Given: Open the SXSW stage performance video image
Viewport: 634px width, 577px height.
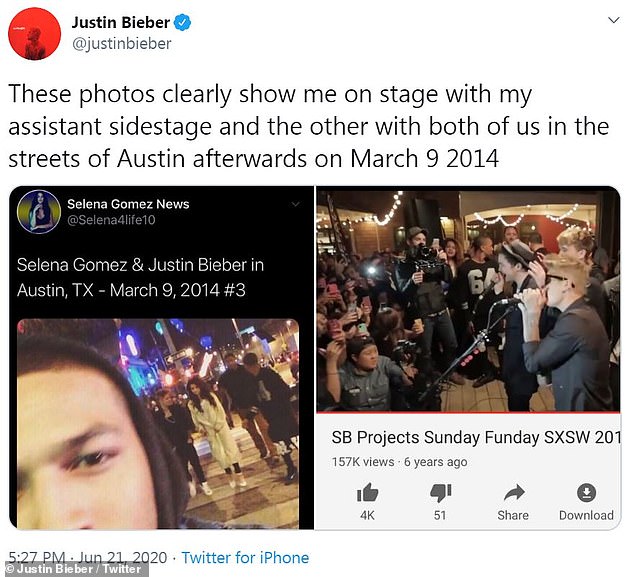Looking at the screenshot, I should click(x=468, y=299).
